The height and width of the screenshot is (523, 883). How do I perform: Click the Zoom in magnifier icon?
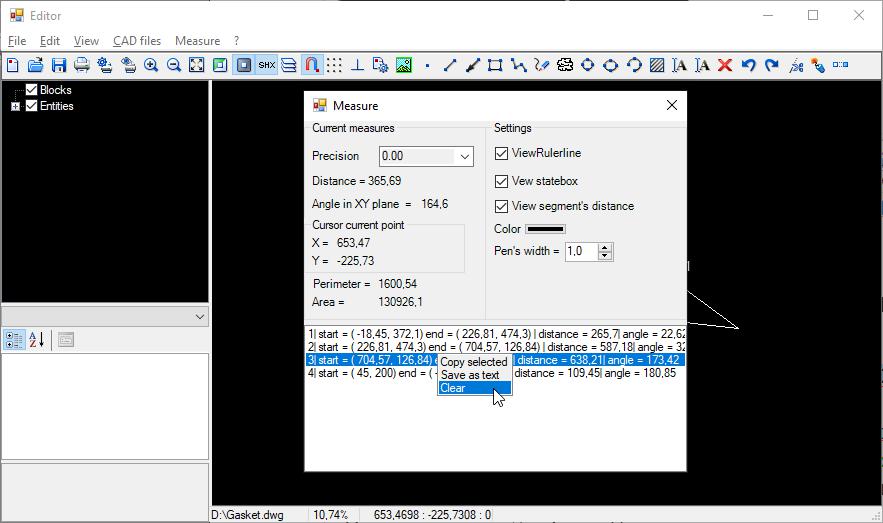[151, 65]
